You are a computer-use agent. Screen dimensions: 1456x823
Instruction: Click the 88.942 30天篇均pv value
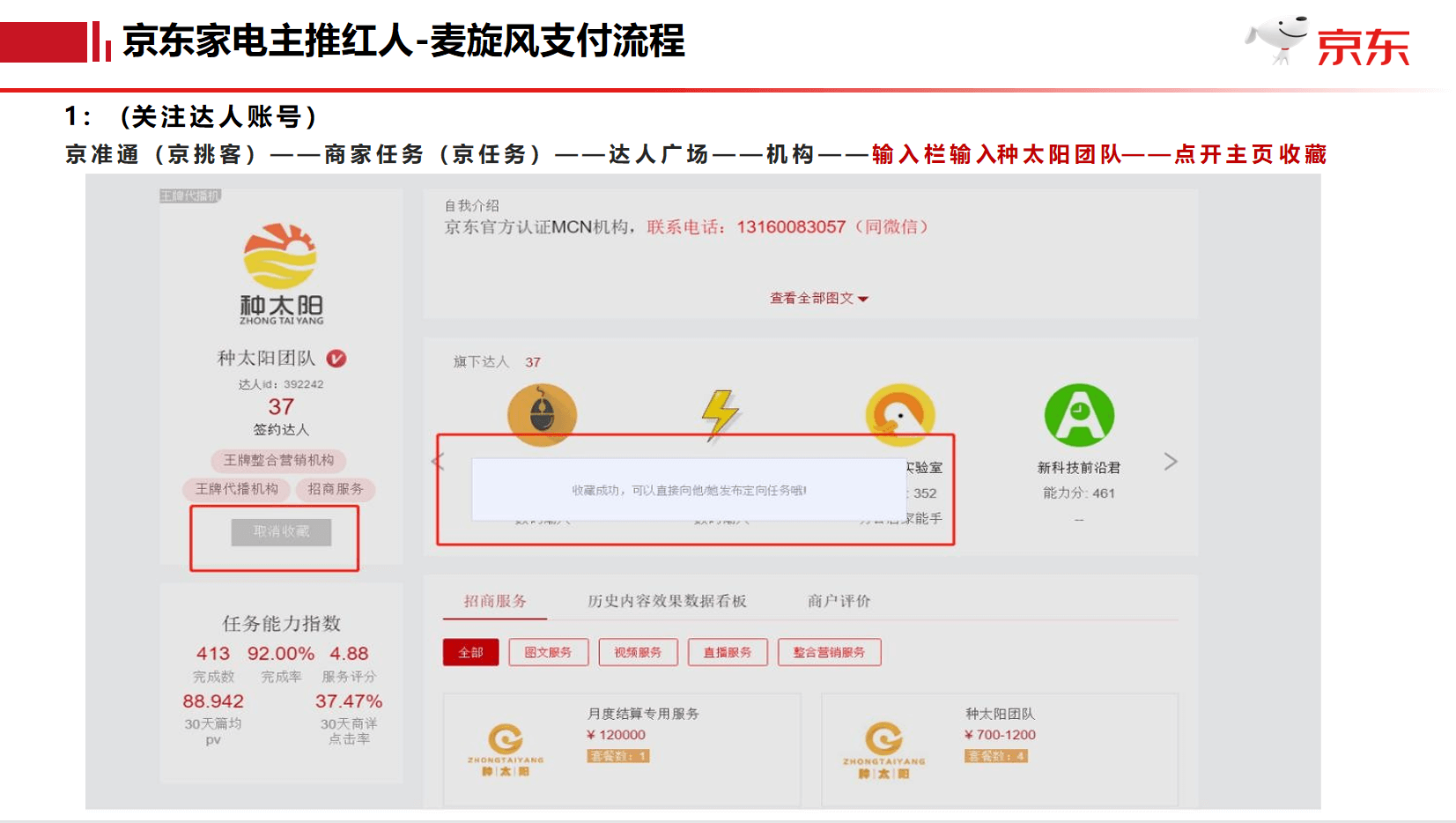[x=213, y=701]
